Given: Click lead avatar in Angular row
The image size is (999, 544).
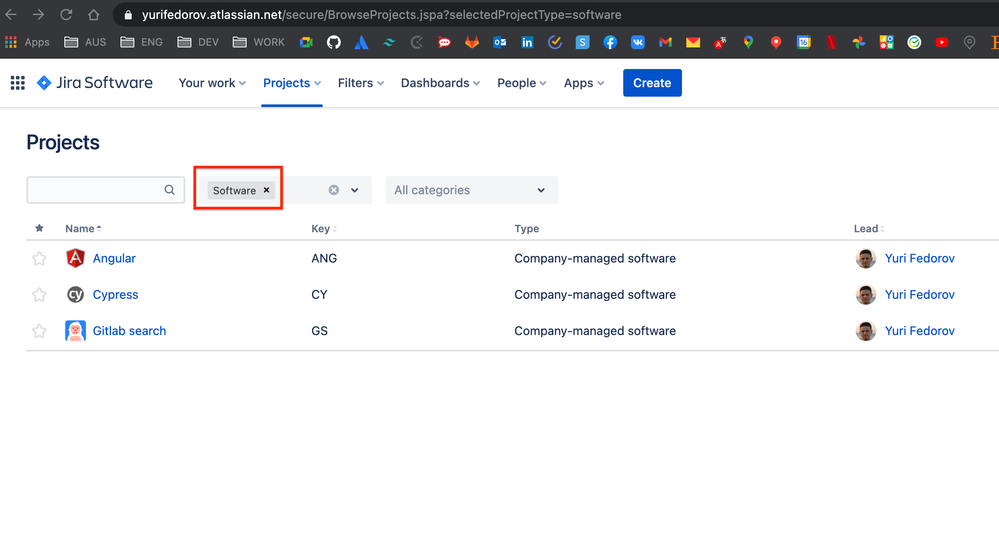Looking at the screenshot, I should coord(865,258).
